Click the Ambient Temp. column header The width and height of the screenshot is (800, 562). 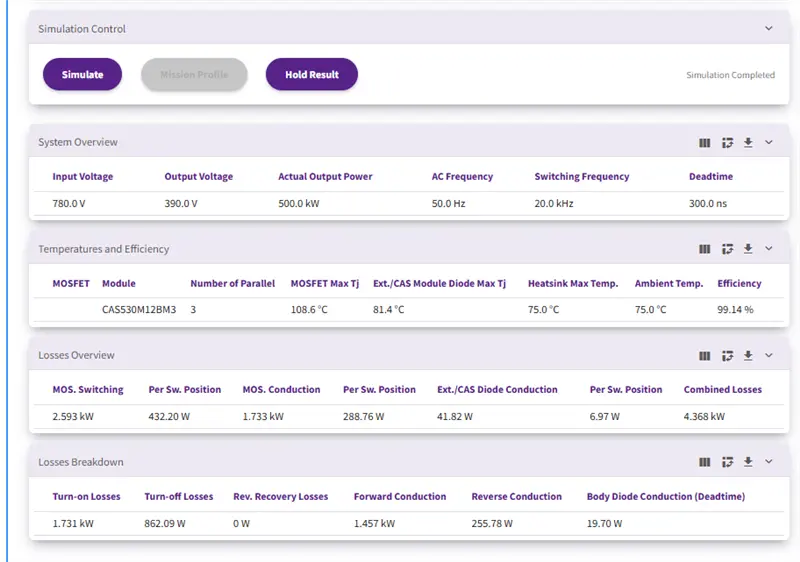click(x=669, y=284)
